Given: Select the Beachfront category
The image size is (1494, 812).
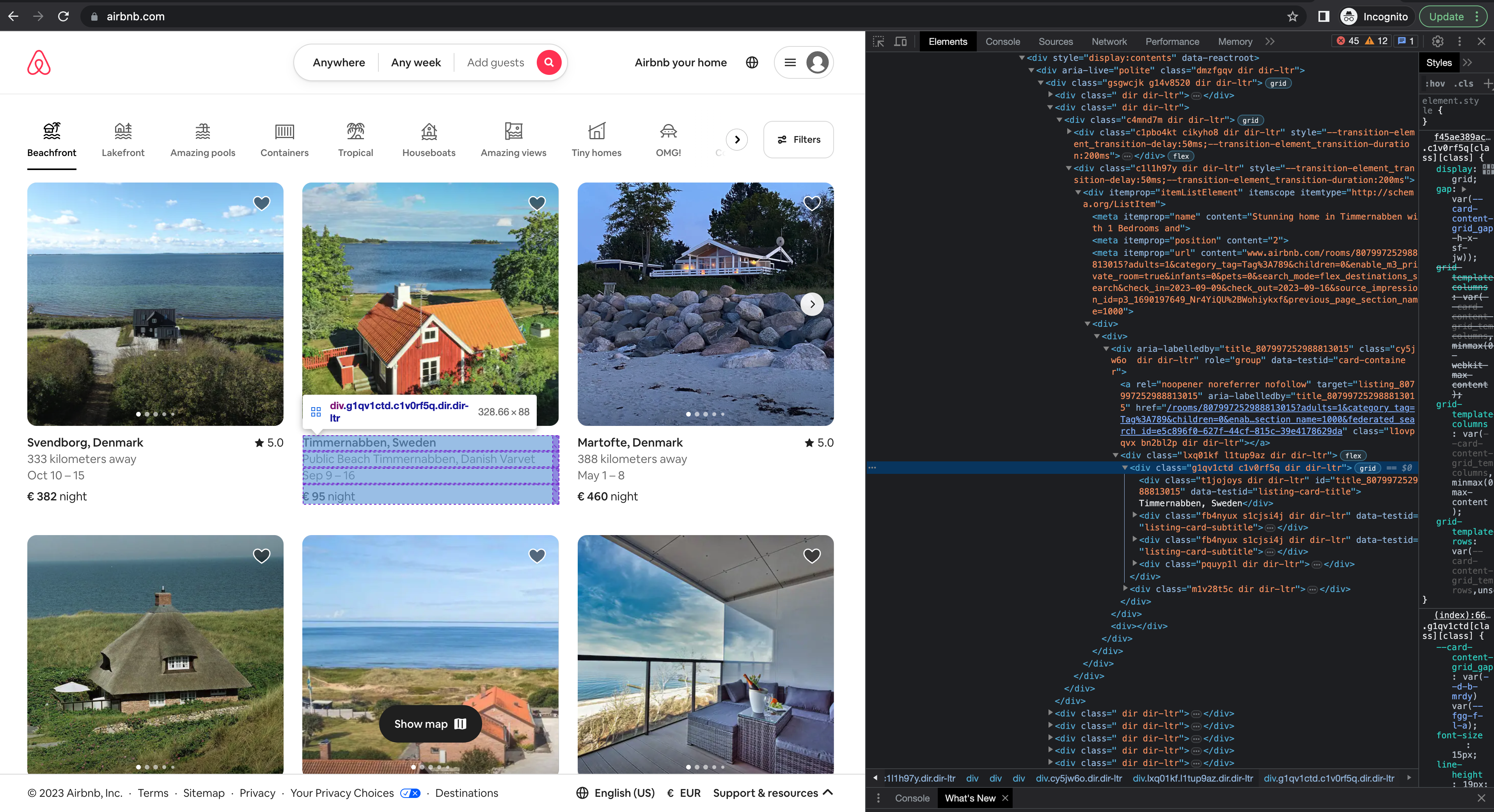Looking at the screenshot, I should click(51, 140).
